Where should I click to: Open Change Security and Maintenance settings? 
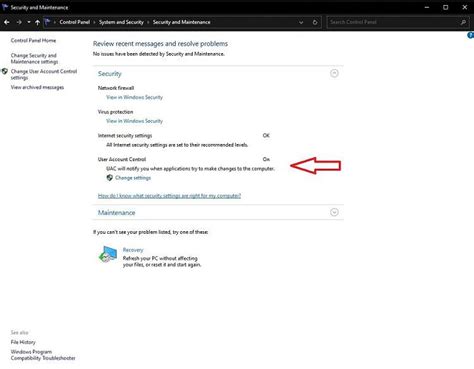(x=34, y=58)
